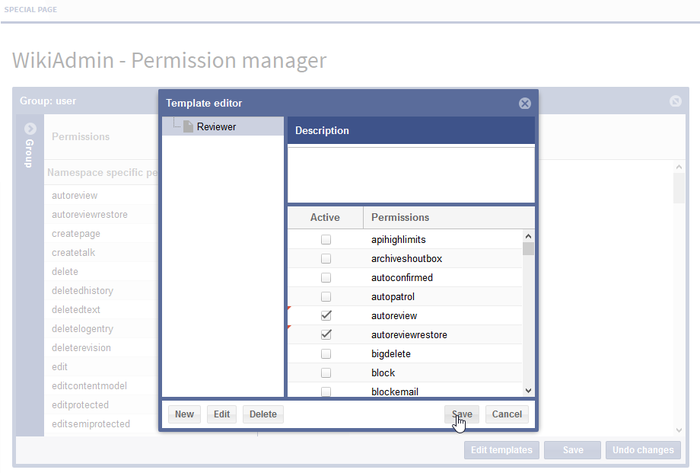Select the Reviewer template page icon
Screen dimensions: 700x473
188,127
